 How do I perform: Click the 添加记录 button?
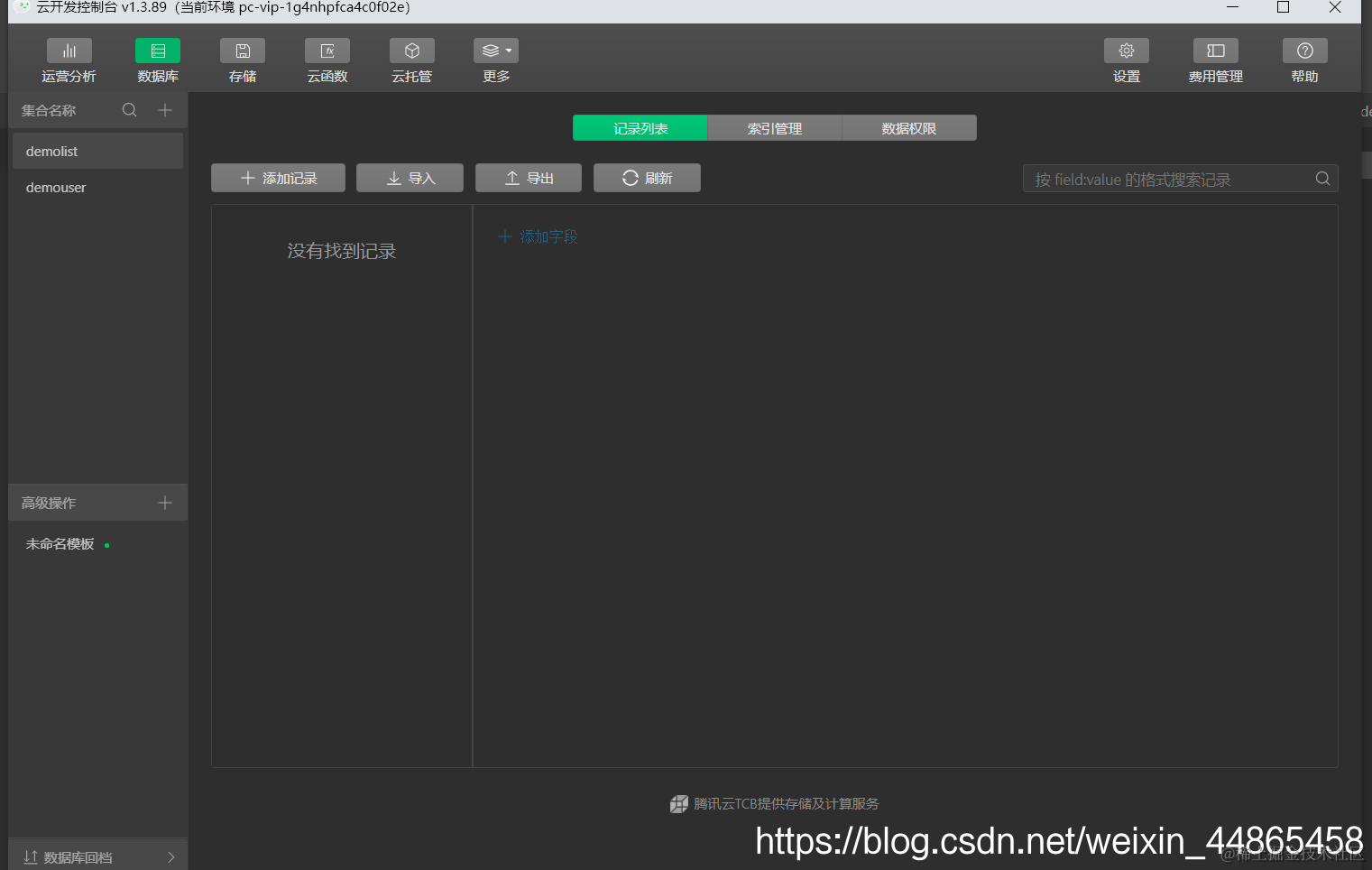pyautogui.click(x=278, y=178)
